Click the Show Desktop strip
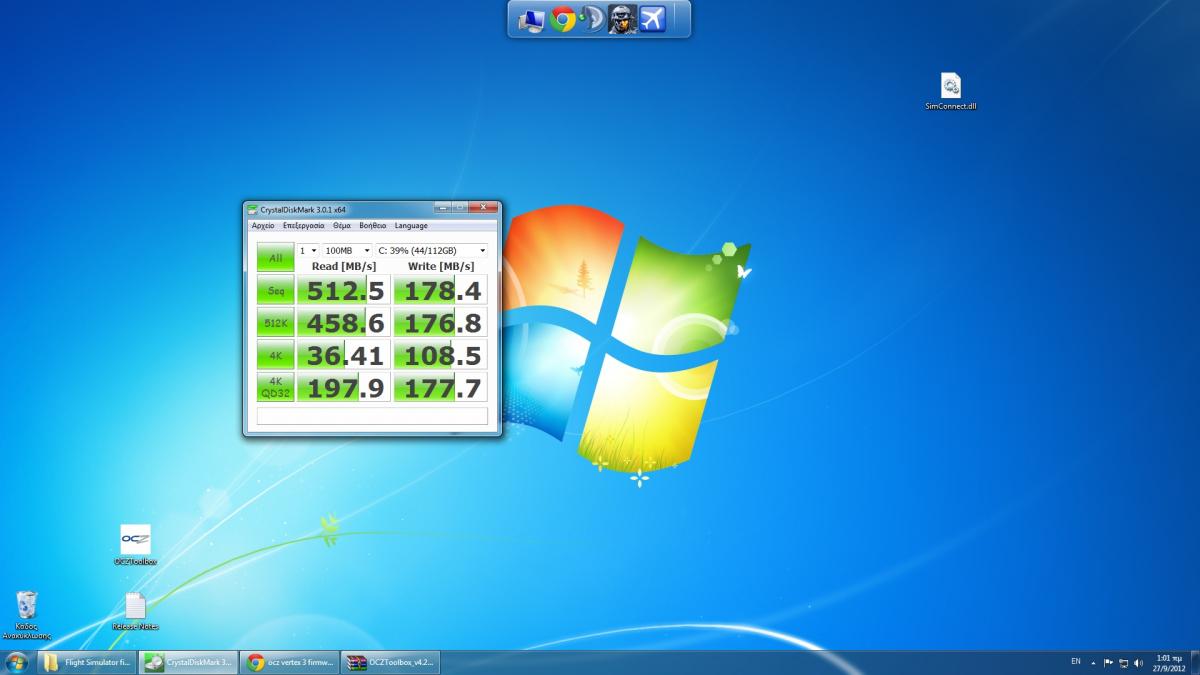1200x675 pixels. (1194, 663)
